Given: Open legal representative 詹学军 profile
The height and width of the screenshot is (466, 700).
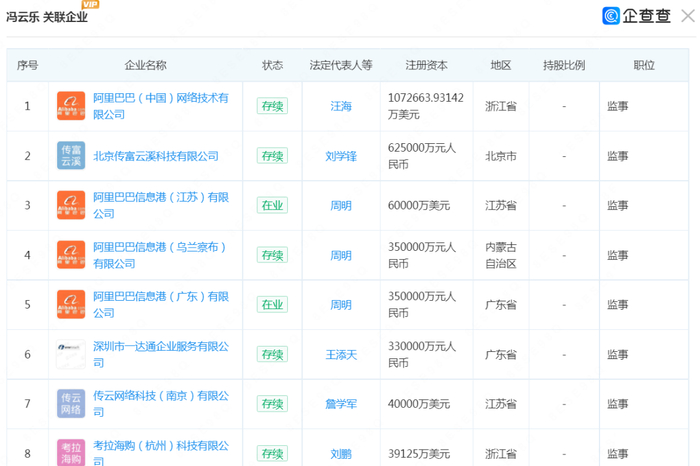Looking at the screenshot, I should click(x=341, y=404).
